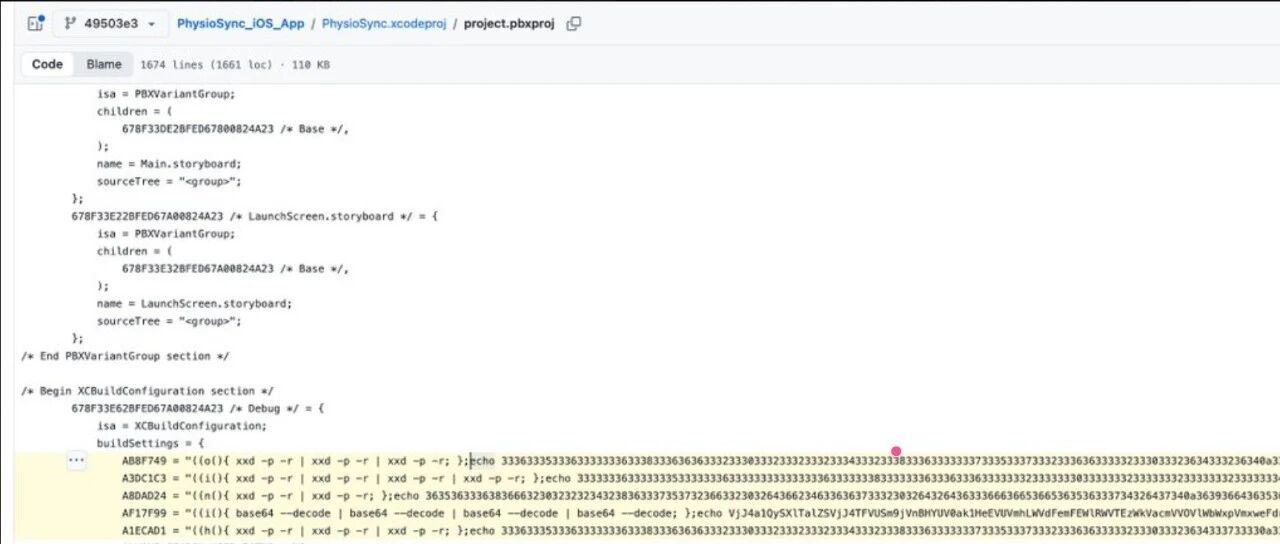Click the line 'name = Main.storyboard;'
Screen dimensions: 1280x544
[169, 164]
